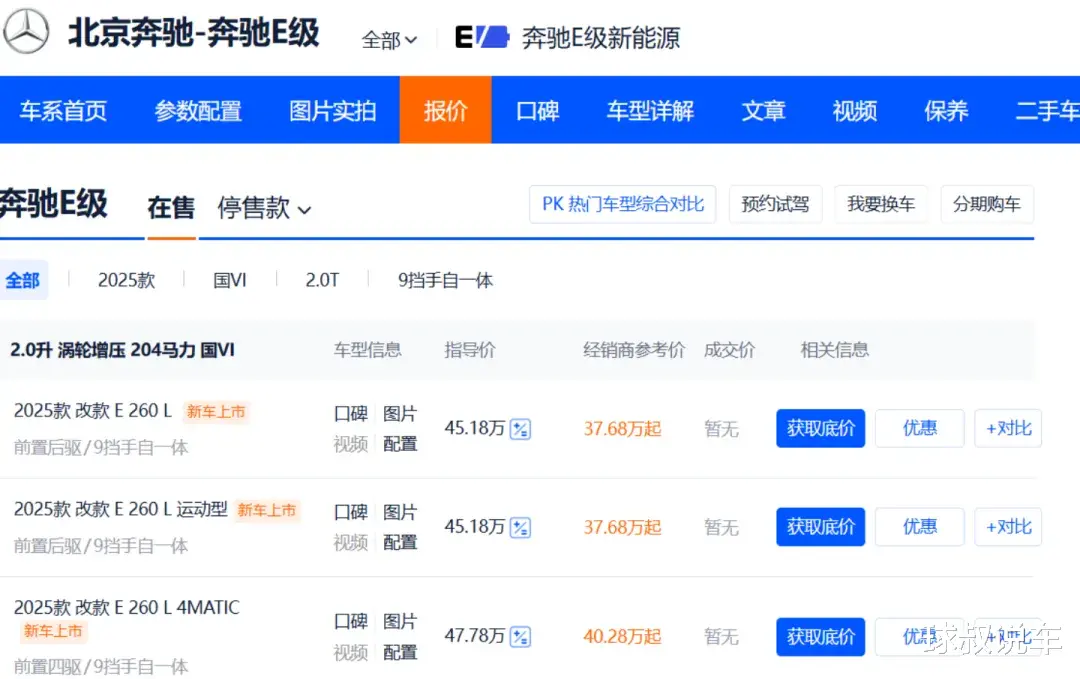Click 37.68万起 for E 260 L 运动型

pyautogui.click(x=622, y=527)
